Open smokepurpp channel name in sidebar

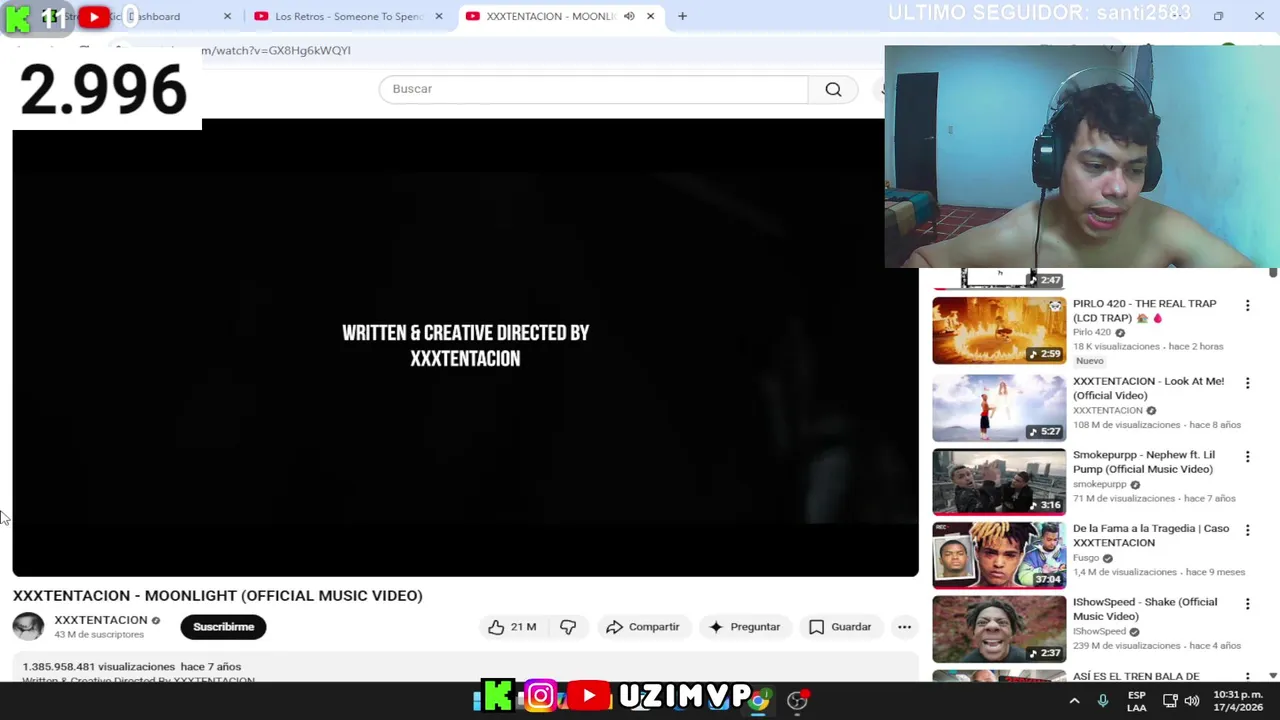click(1099, 484)
